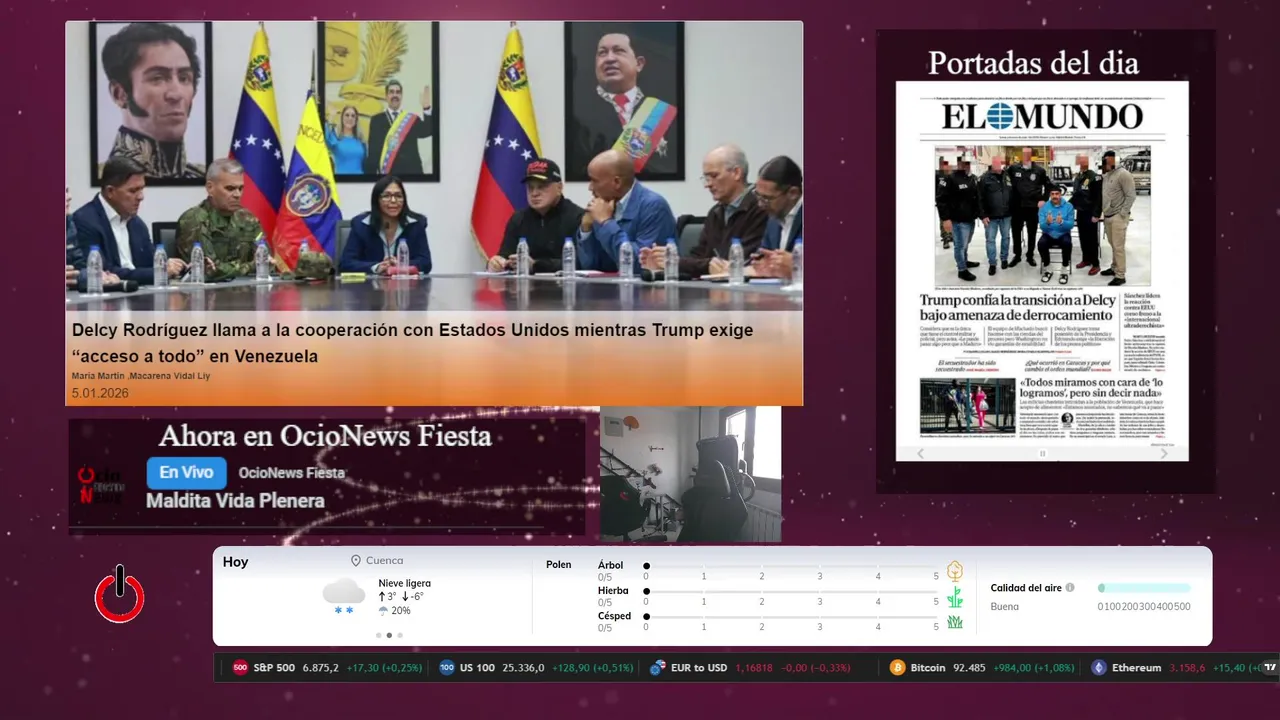Click the umbrella precipitation icon beside 20%

382,610
